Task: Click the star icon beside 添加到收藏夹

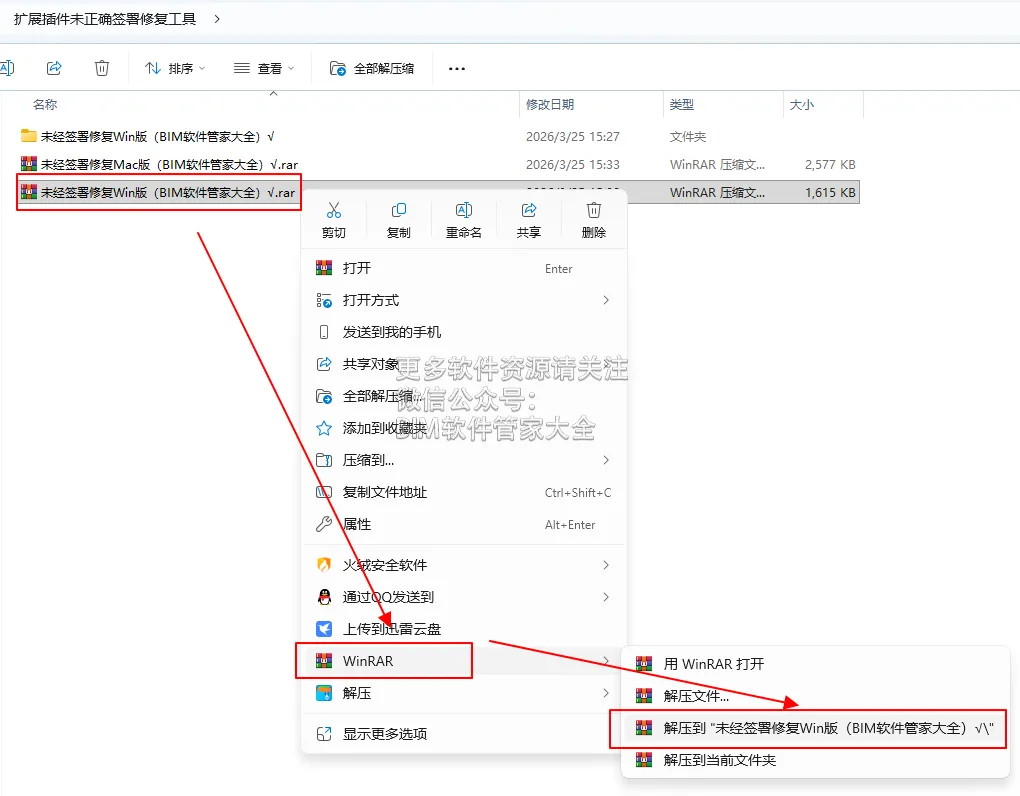Action: pos(324,428)
